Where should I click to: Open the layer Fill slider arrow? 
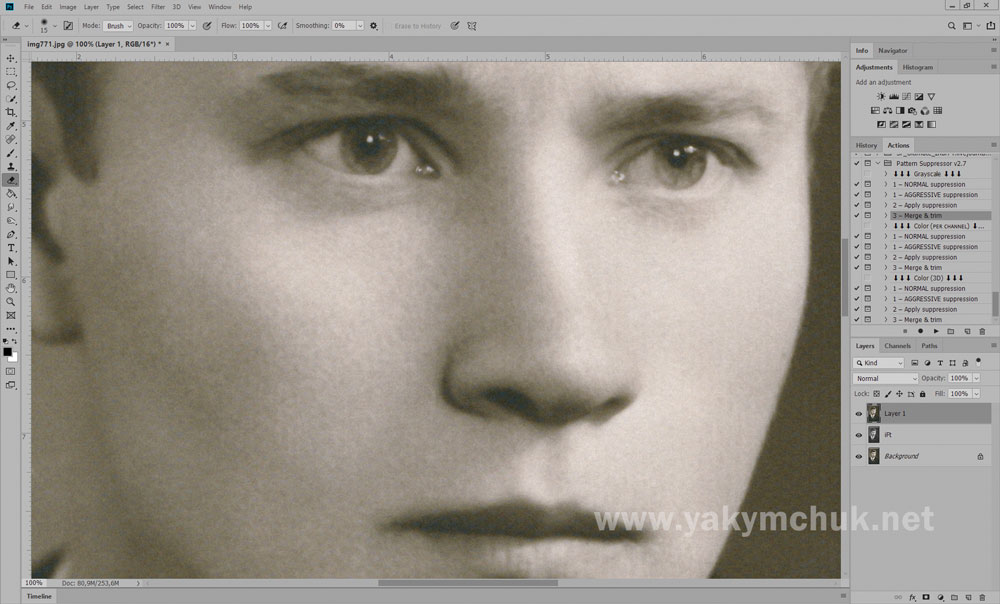coord(976,394)
